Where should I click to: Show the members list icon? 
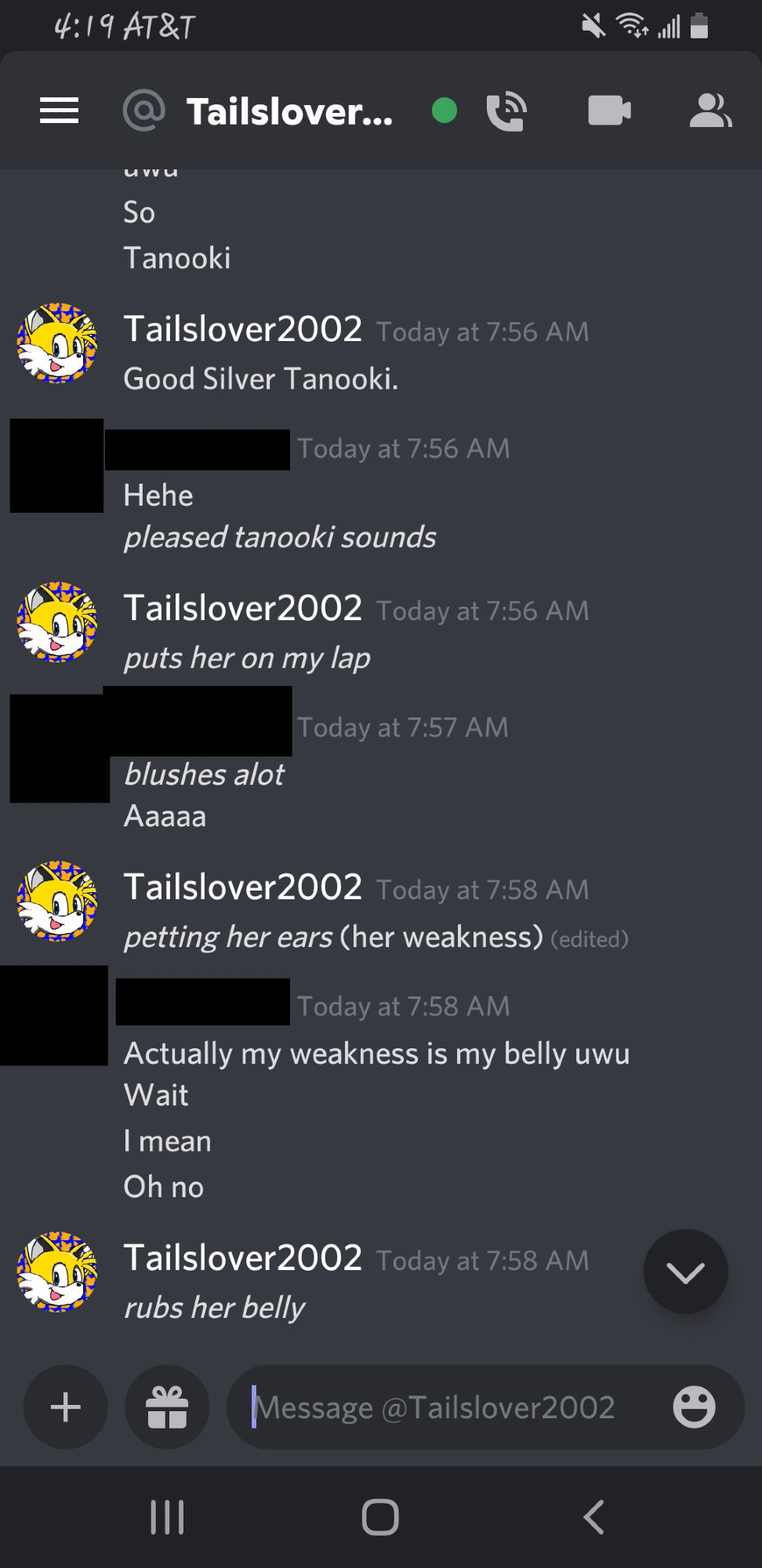tap(710, 111)
